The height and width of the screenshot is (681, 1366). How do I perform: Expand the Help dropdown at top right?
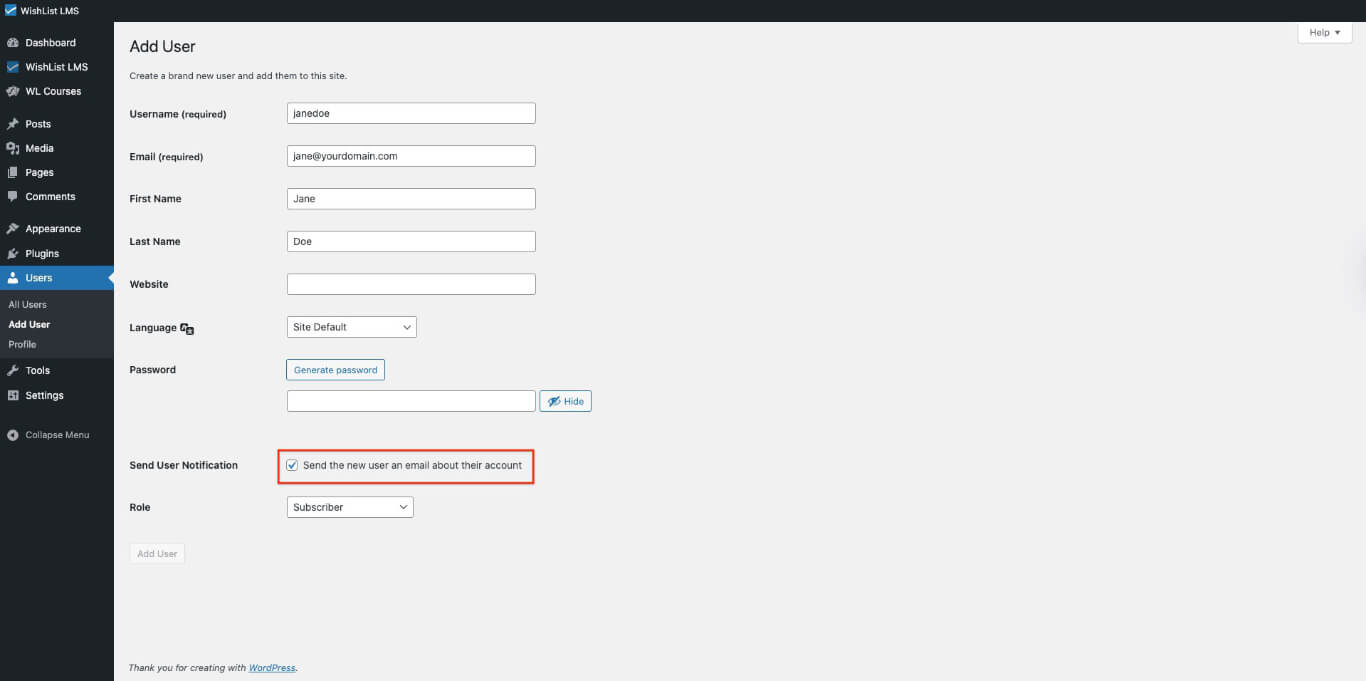click(x=1323, y=32)
